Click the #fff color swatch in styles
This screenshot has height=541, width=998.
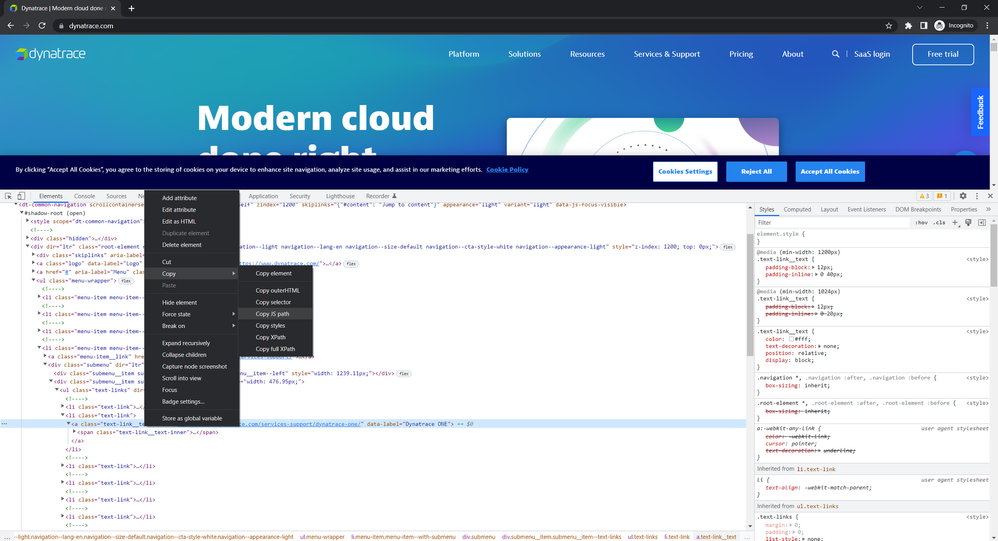click(x=793, y=338)
